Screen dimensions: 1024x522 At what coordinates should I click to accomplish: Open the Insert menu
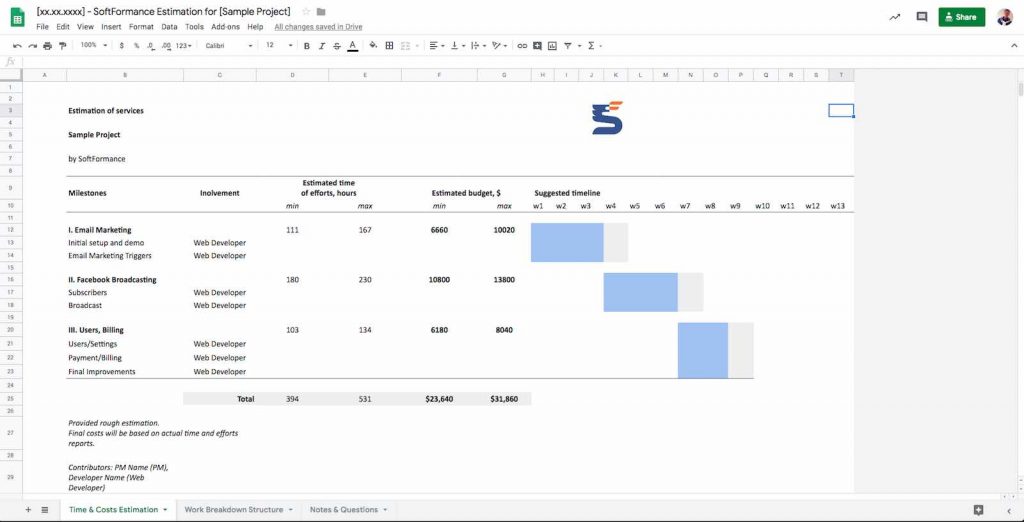tap(111, 27)
